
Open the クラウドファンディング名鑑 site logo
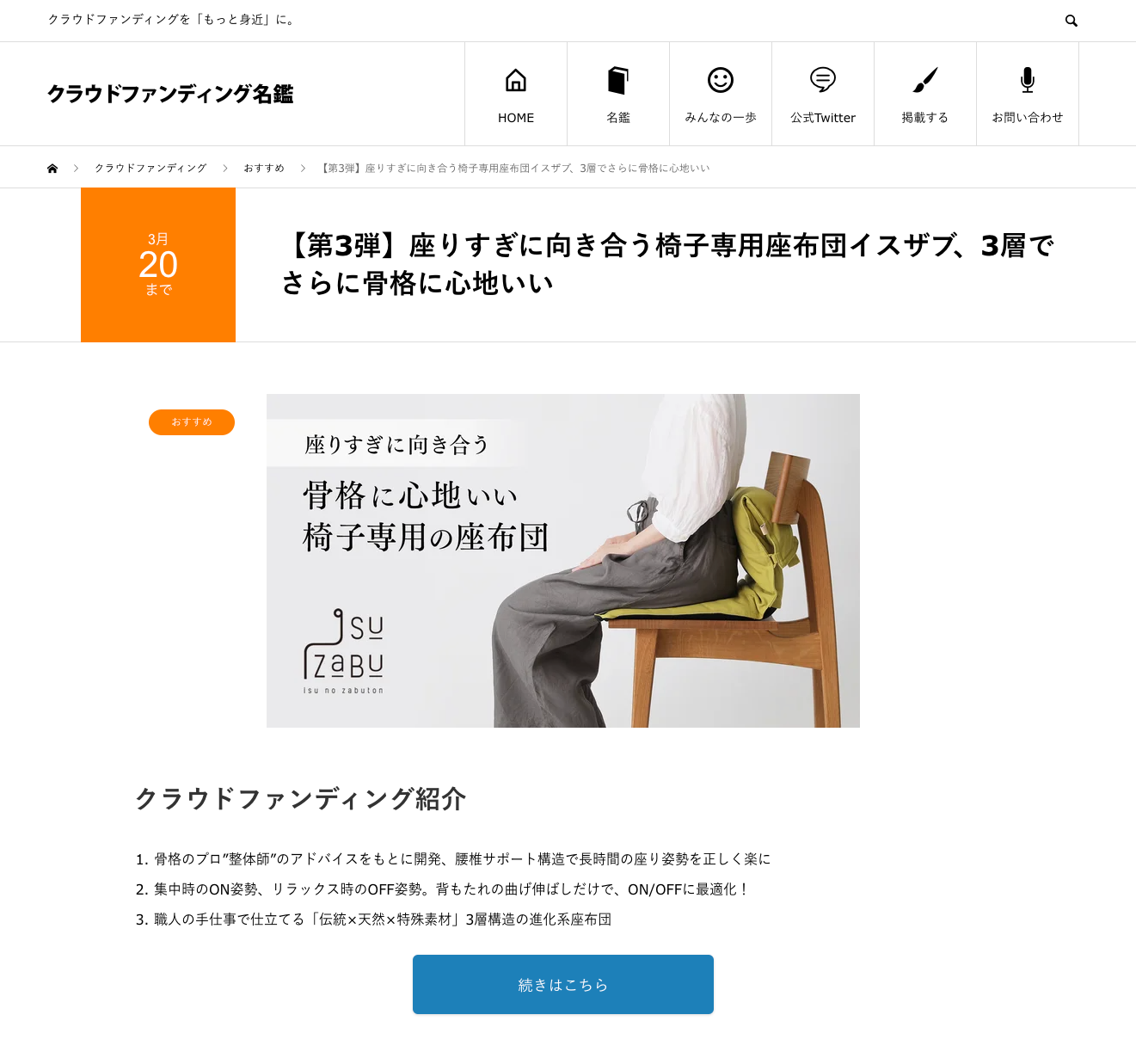coord(170,94)
